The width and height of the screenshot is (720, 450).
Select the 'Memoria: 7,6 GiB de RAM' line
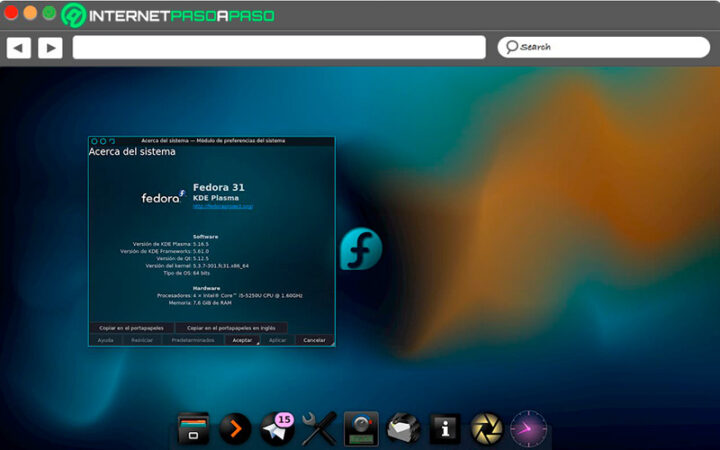[200, 303]
